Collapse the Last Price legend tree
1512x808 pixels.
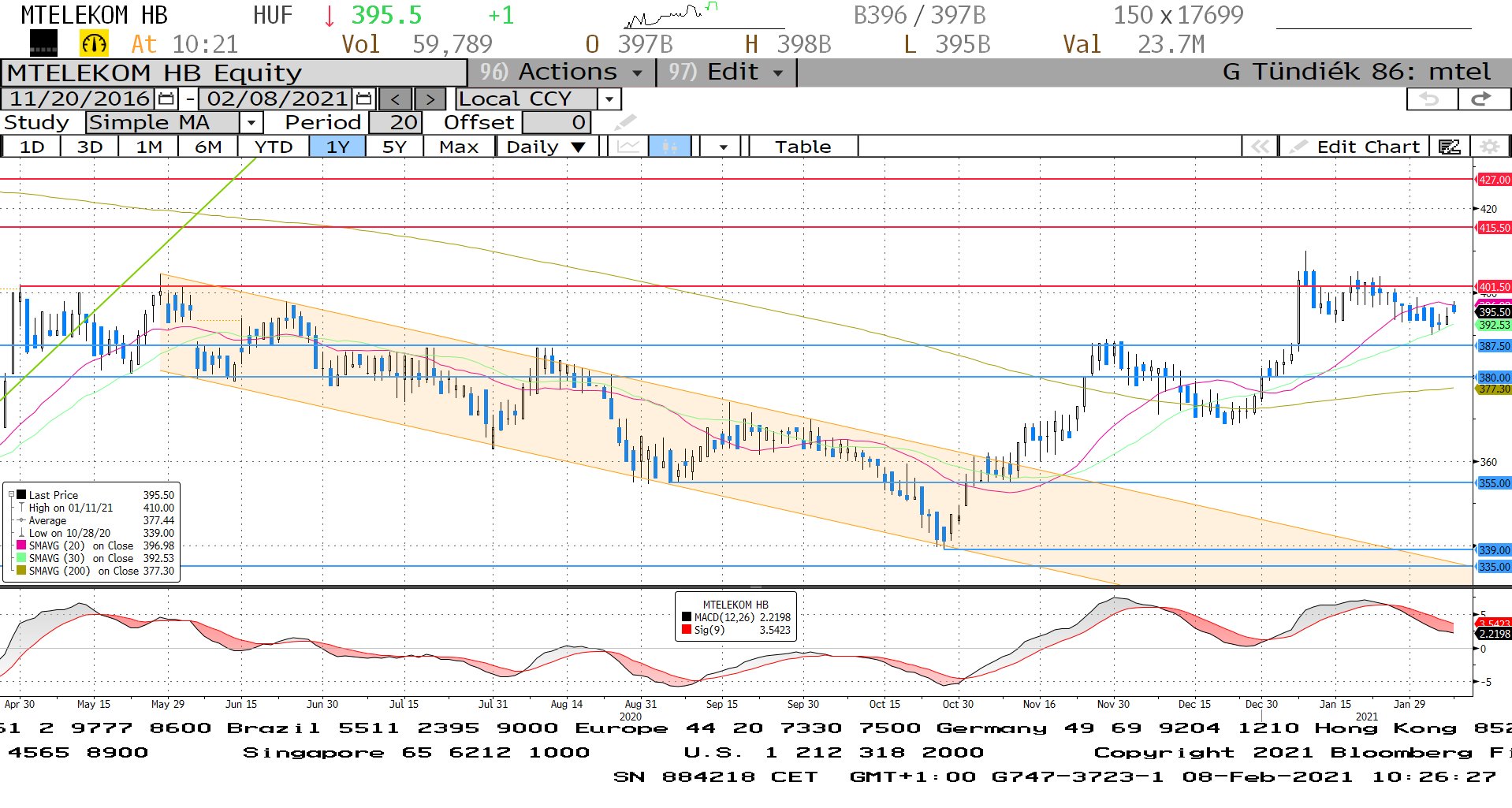[x=11, y=495]
